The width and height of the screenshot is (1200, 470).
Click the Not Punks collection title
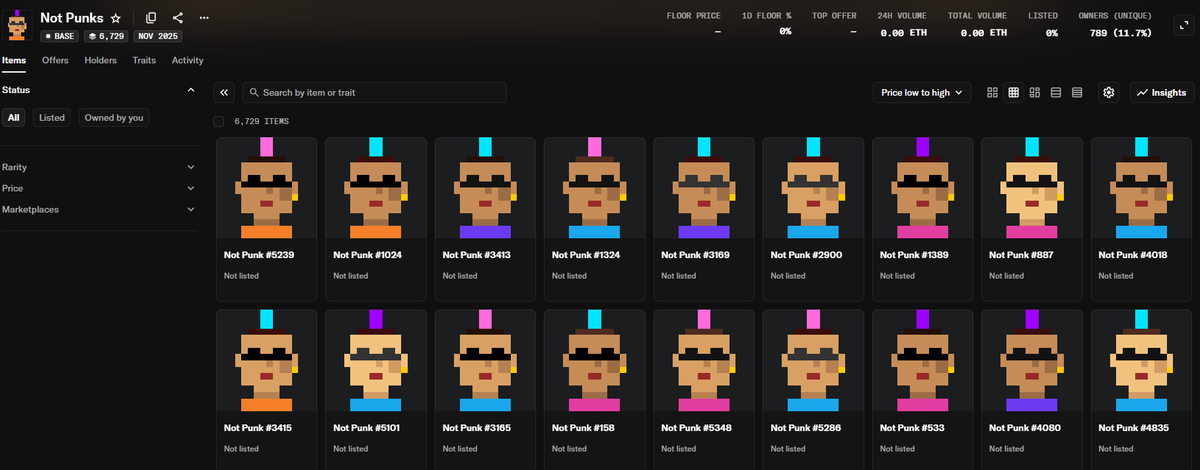click(x=72, y=18)
